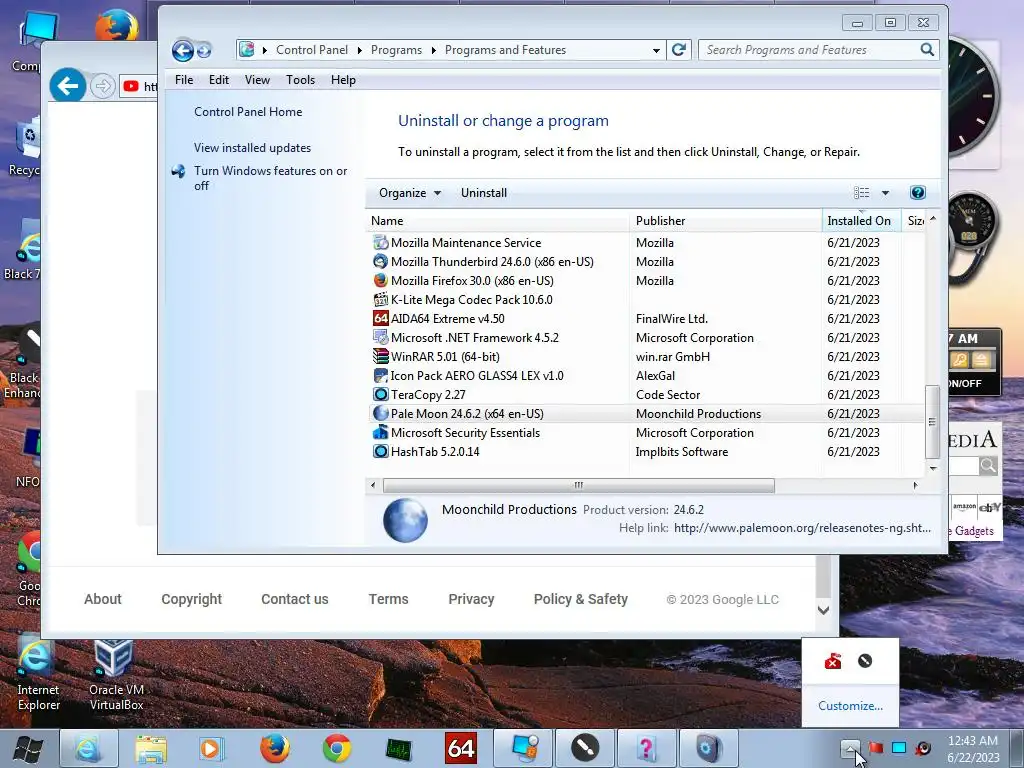Select the Mozilla Firefox 30.0 icon
Image resolution: width=1024 pixels, height=768 pixels.
point(380,280)
